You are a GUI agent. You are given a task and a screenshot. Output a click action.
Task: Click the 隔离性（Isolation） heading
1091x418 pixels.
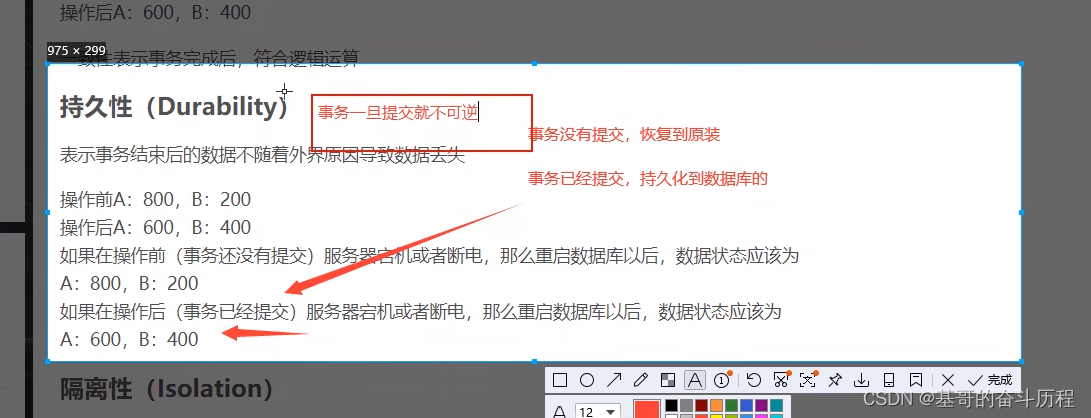click(166, 389)
